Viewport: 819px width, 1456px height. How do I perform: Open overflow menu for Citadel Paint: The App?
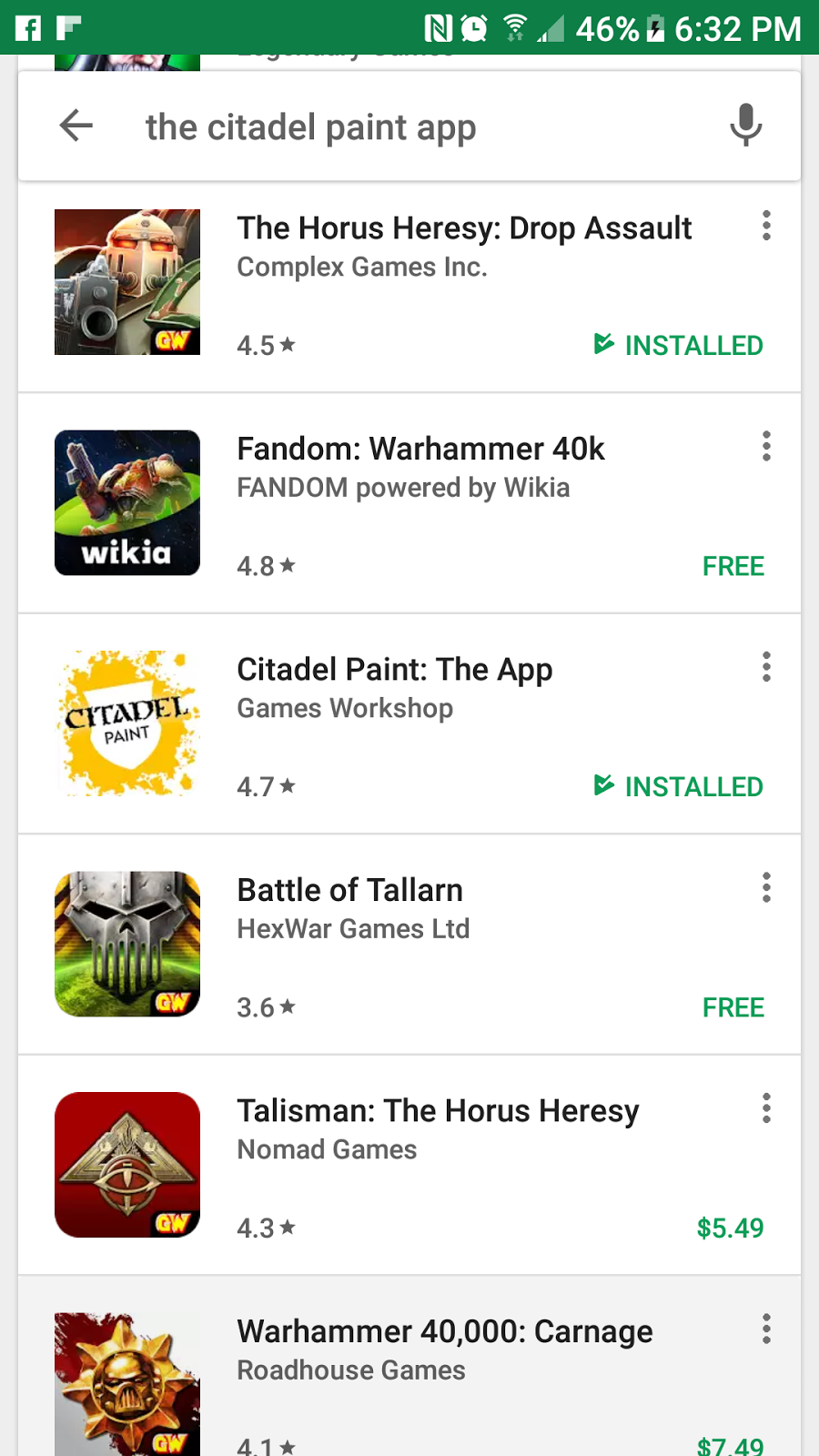coord(766,667)
